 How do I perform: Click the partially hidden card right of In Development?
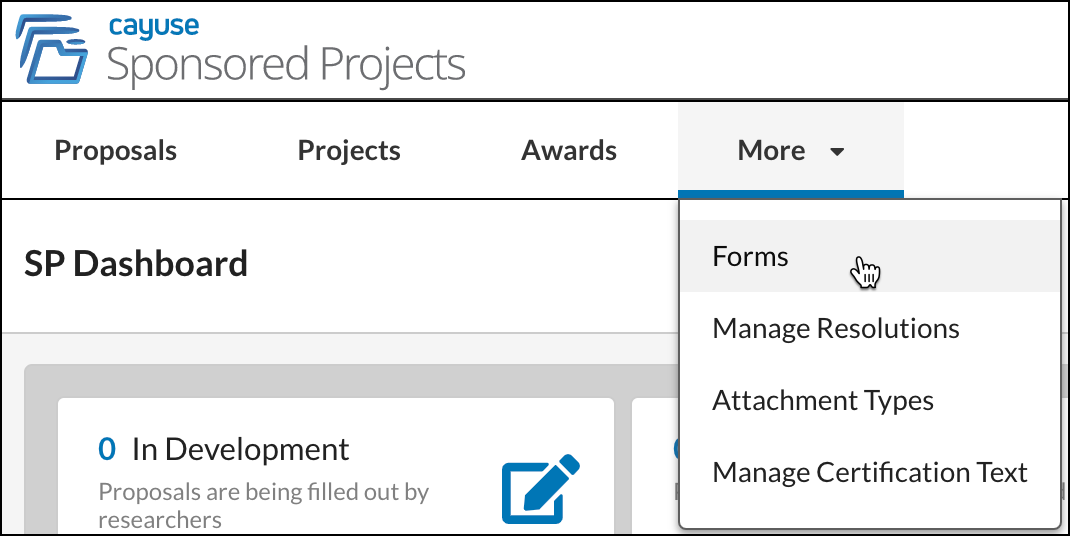(656, 466)
